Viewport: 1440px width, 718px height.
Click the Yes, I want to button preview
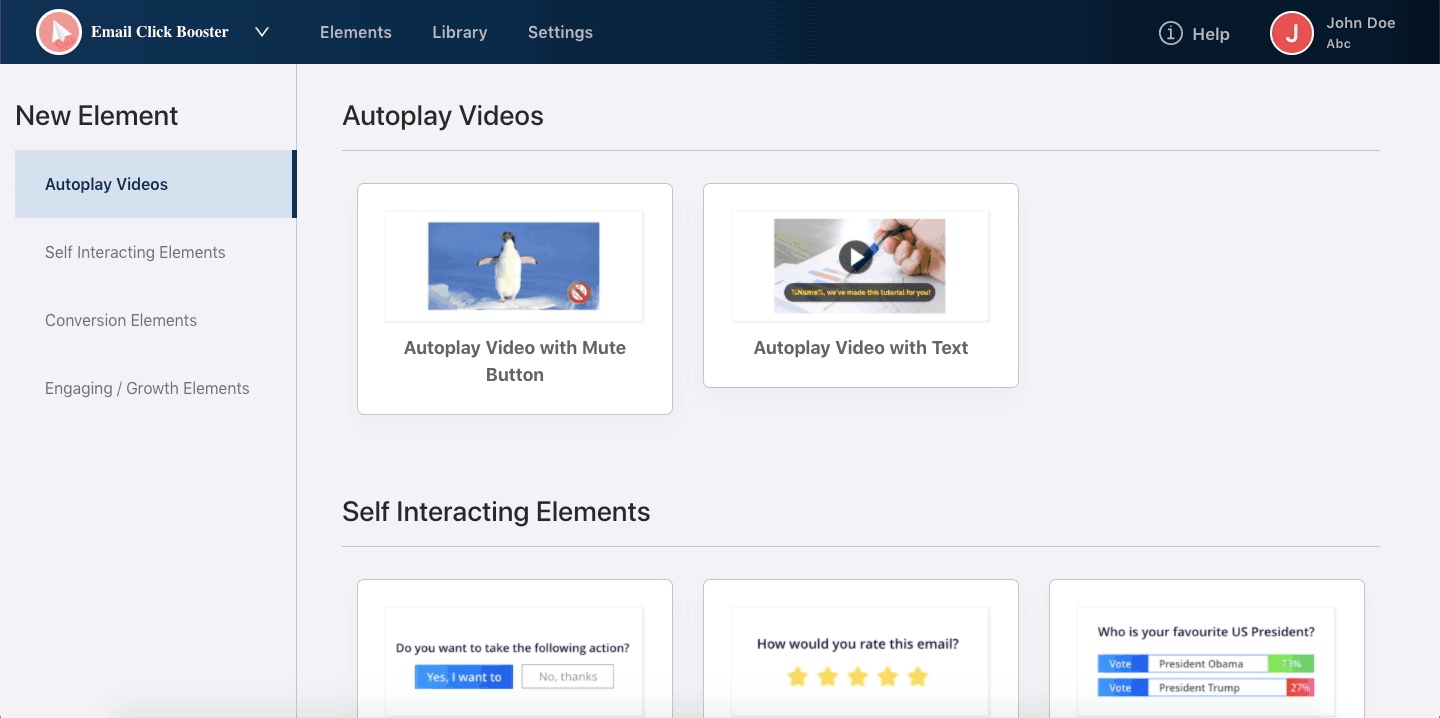(x=464, y=677)
